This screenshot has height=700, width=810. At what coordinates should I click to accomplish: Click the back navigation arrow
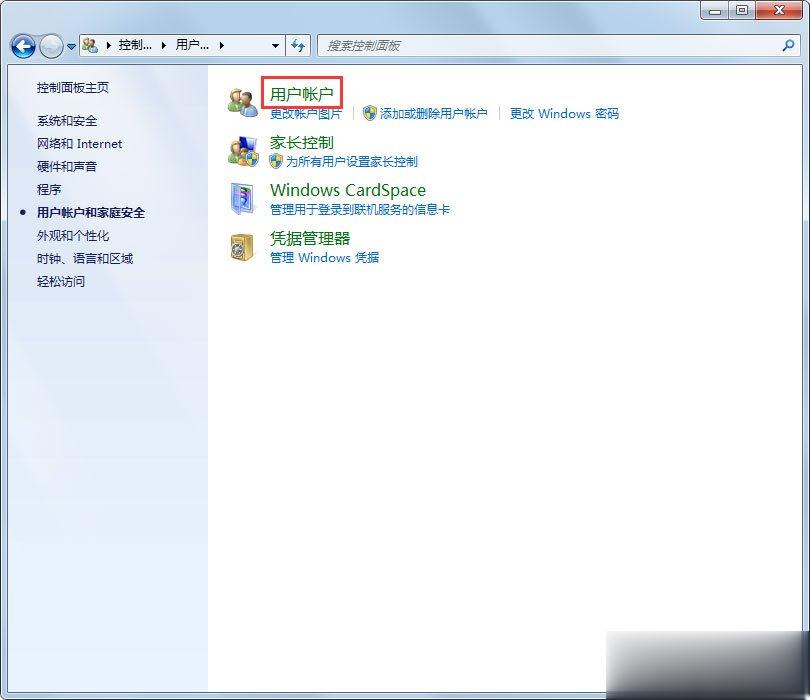(23, 46)
